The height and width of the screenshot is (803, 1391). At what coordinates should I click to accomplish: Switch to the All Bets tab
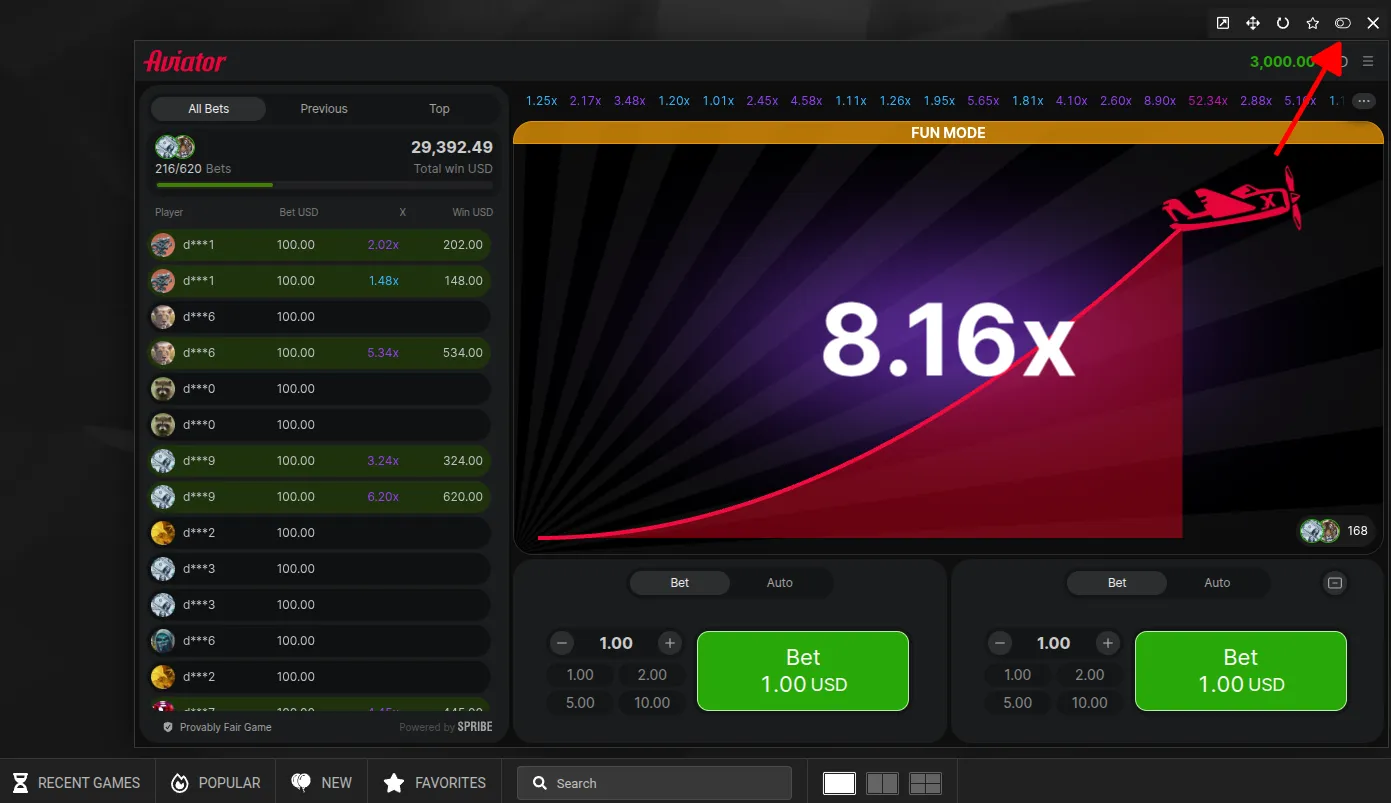209,109
